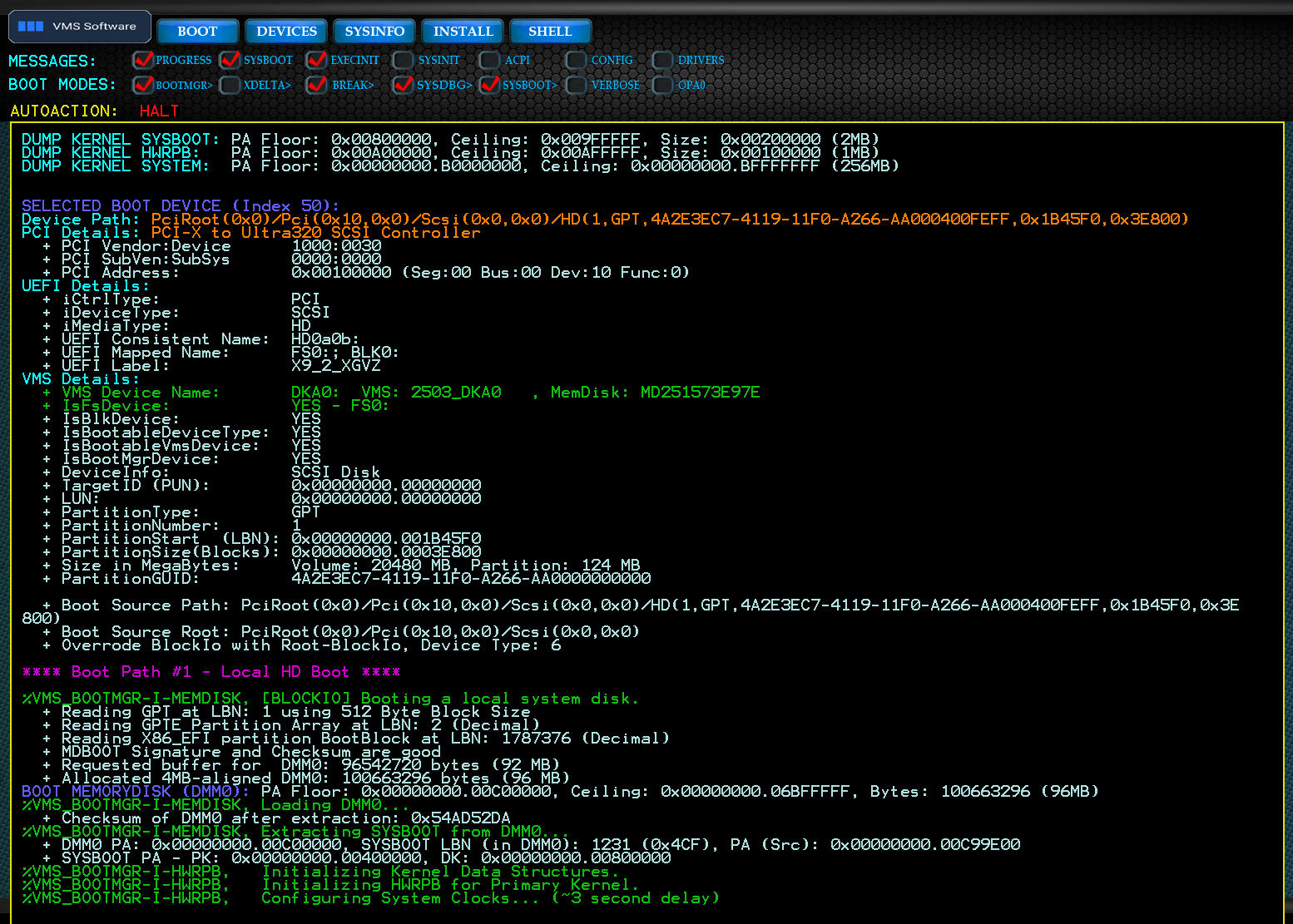Check the OPA0 boot mode box

(663, 85)
